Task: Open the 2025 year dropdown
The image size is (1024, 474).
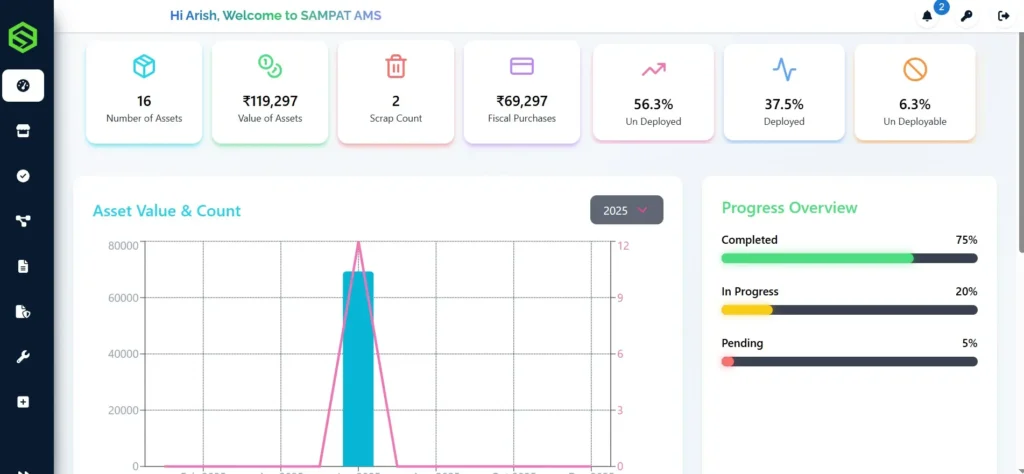Action: point(626,210)
